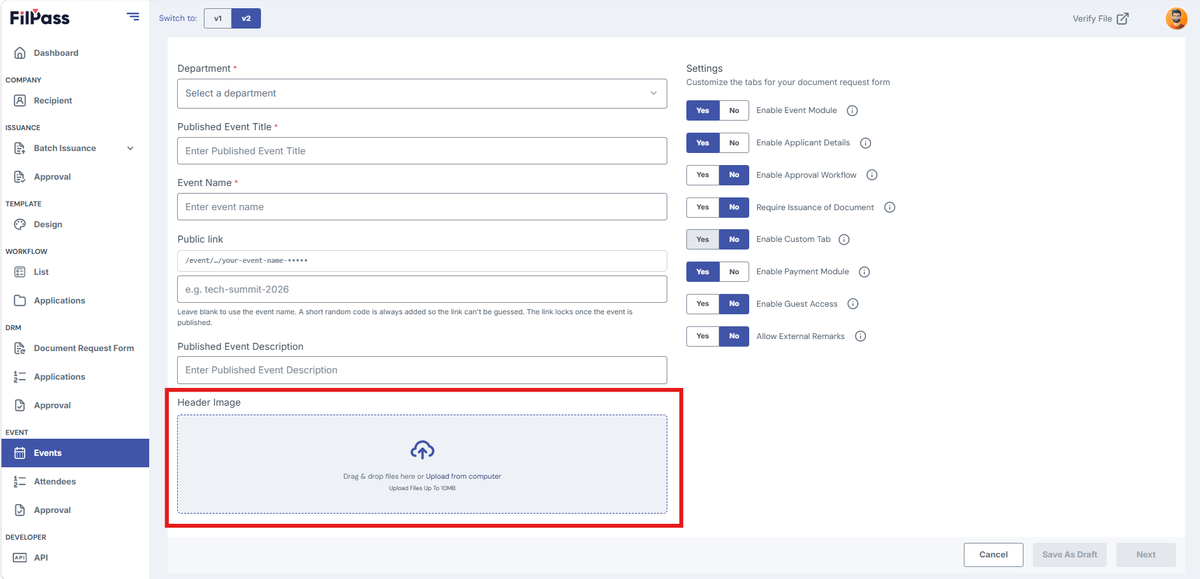Focus the Published Event Title field

pos(422,151)
